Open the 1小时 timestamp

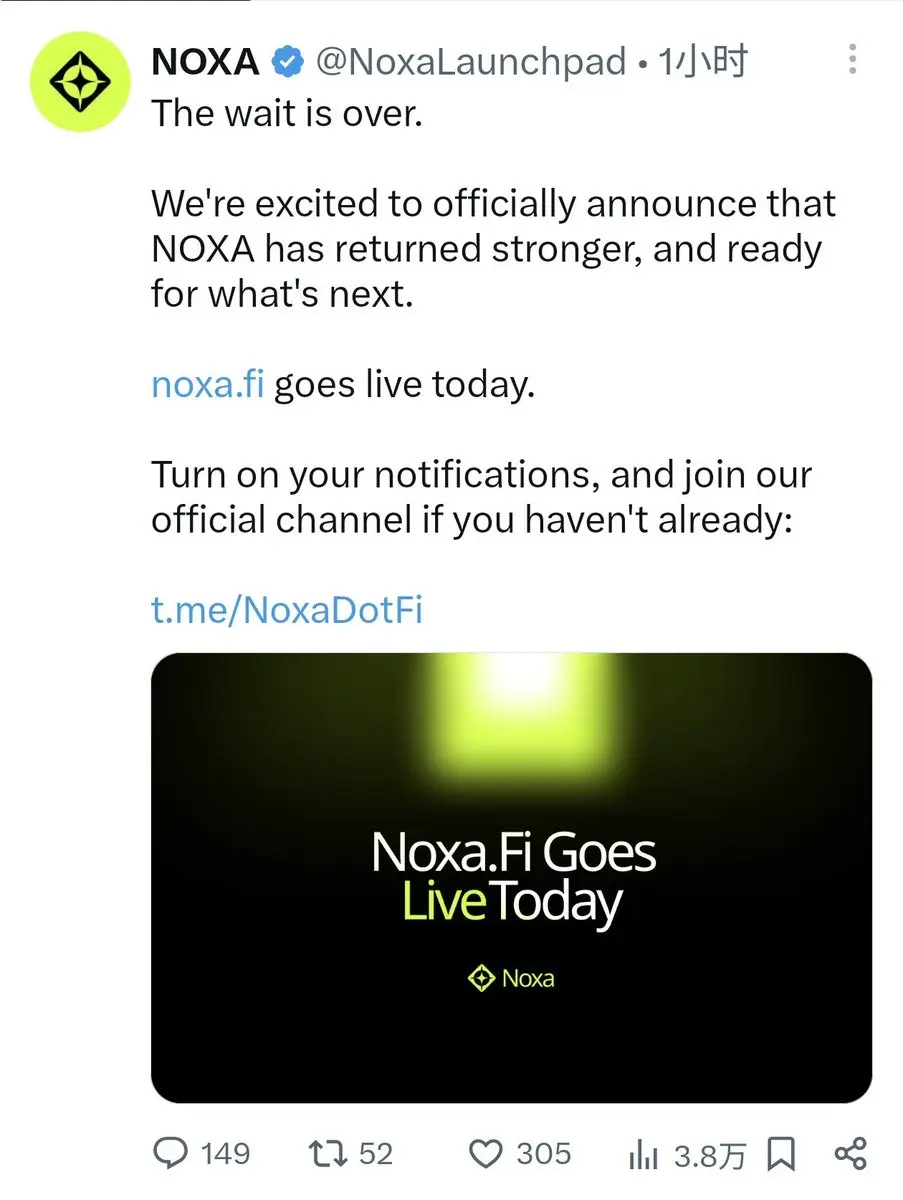click(703, 64)
